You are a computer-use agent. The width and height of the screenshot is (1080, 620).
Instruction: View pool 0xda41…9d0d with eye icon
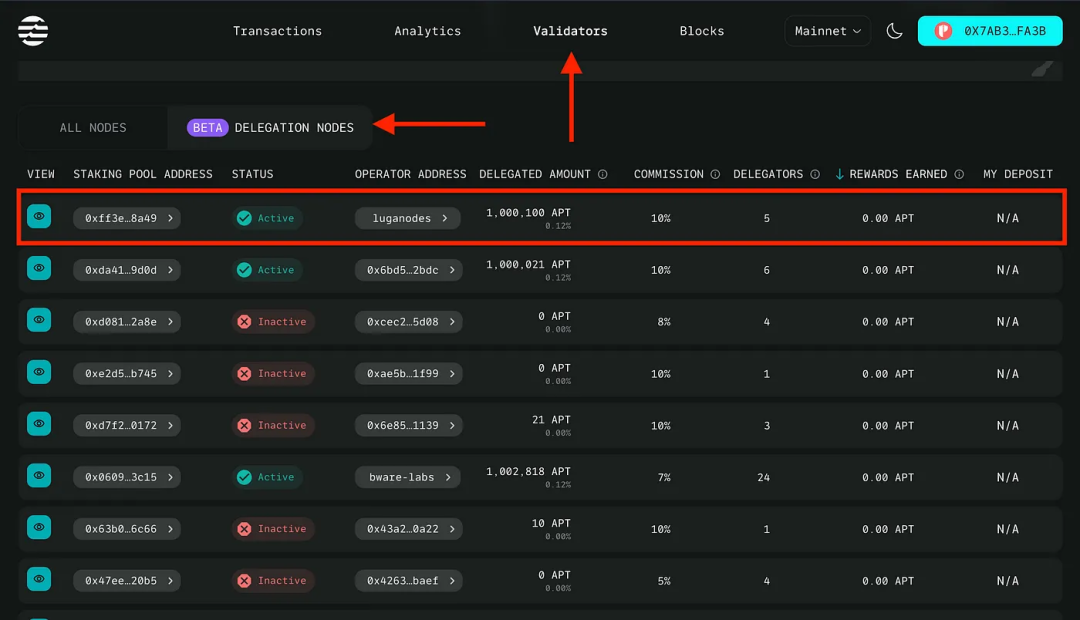[39, 268]
